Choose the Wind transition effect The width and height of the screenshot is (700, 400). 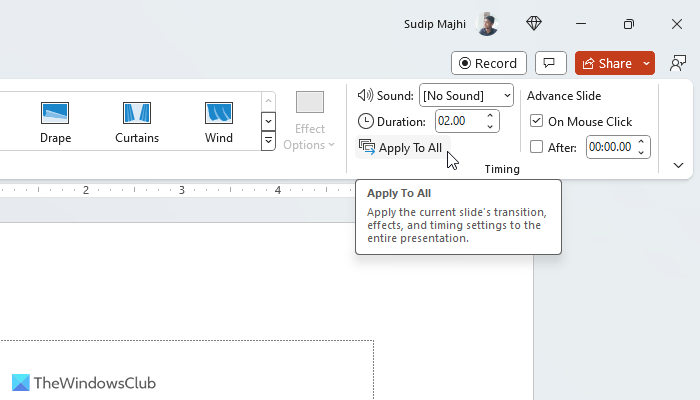[218, 122]
